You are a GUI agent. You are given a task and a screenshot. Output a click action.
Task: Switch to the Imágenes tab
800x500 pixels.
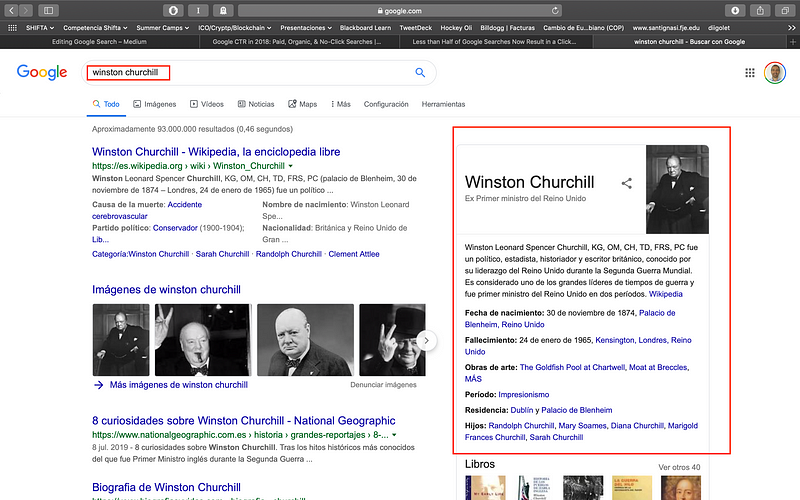tap(155, 104)
